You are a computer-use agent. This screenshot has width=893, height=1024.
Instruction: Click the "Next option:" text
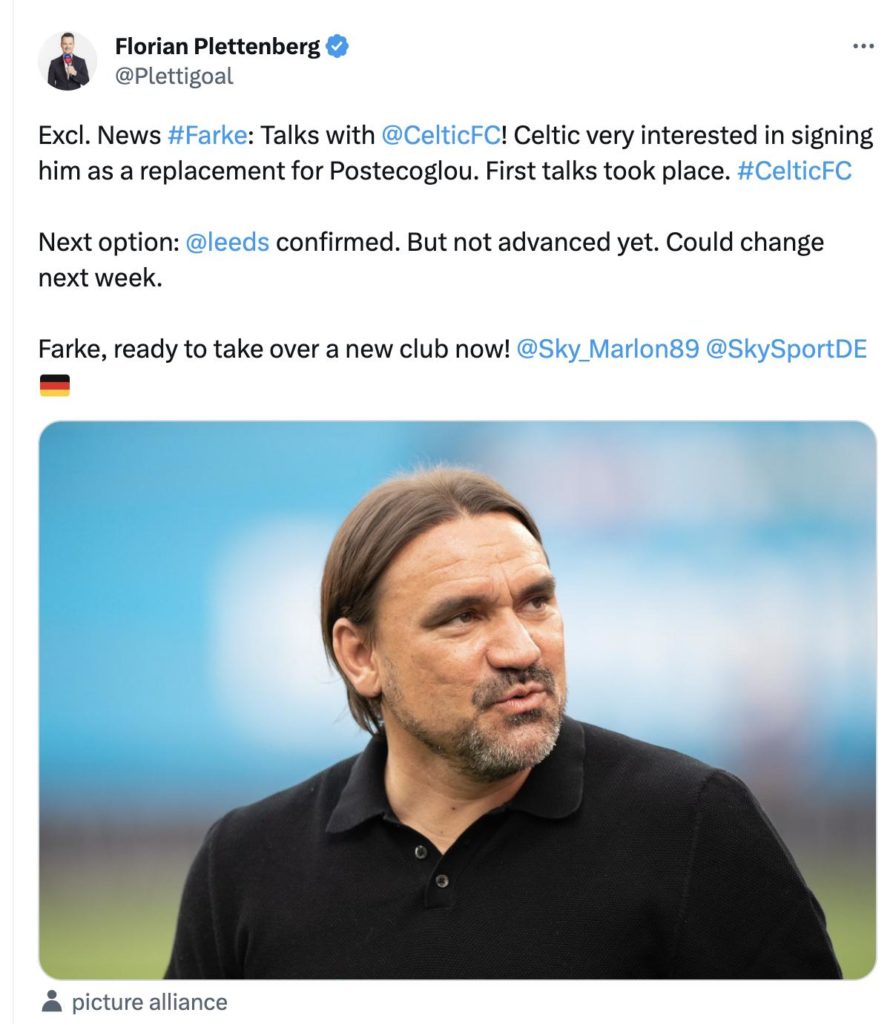(x=108, y=242)
